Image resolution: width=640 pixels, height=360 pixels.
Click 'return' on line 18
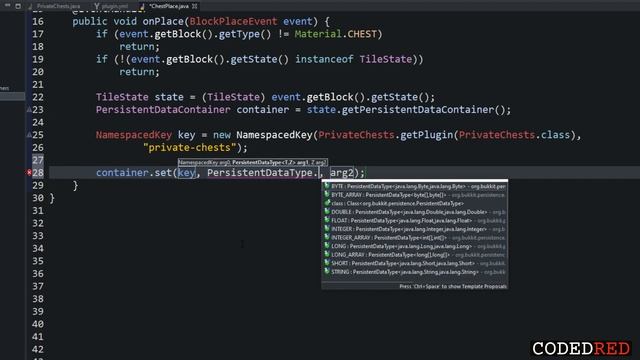[137, 47]
